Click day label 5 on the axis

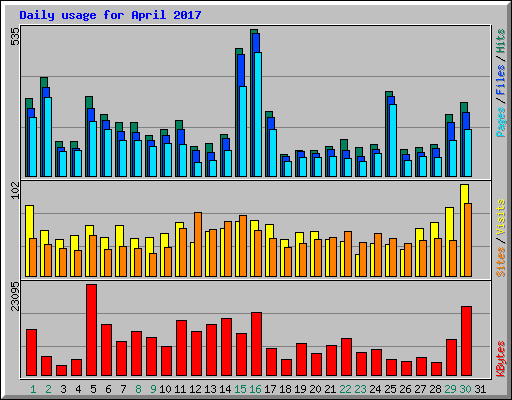tap(93, 389)
